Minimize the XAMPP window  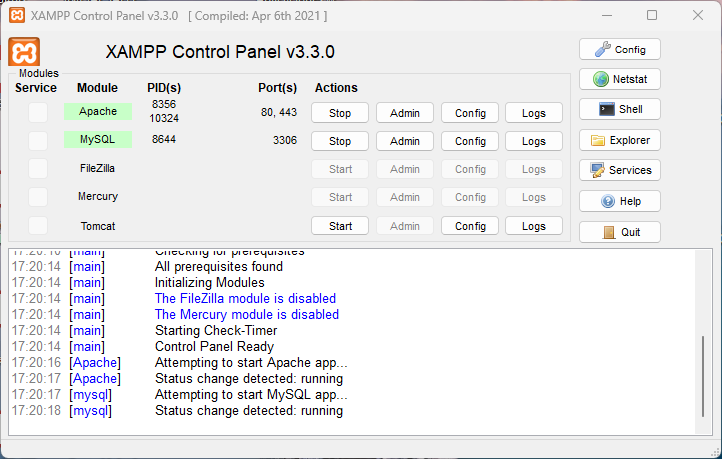tap(607, 15)
